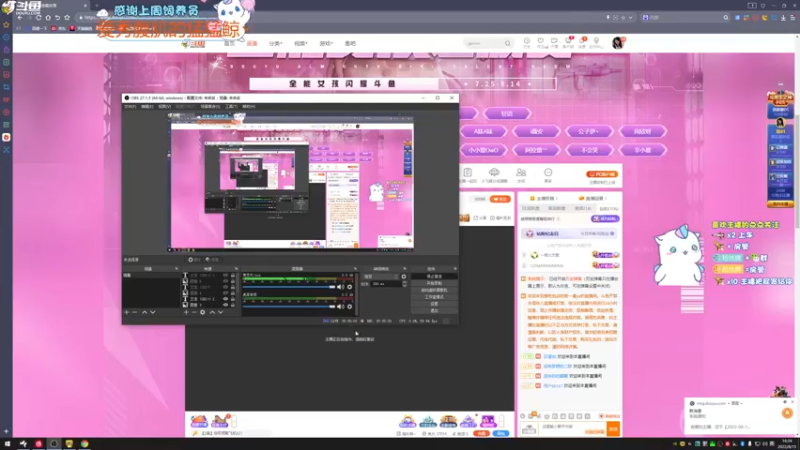Open the more (…) icon in room toolbar
This screenshot has width=800, height=450.
pos(548,172)
